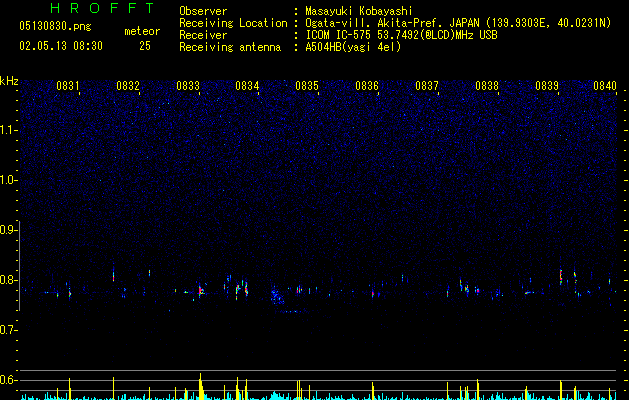The image size is (629, 400).
Task: Click the date stamp 02.05.13 08:30
Action: (61, 46)
